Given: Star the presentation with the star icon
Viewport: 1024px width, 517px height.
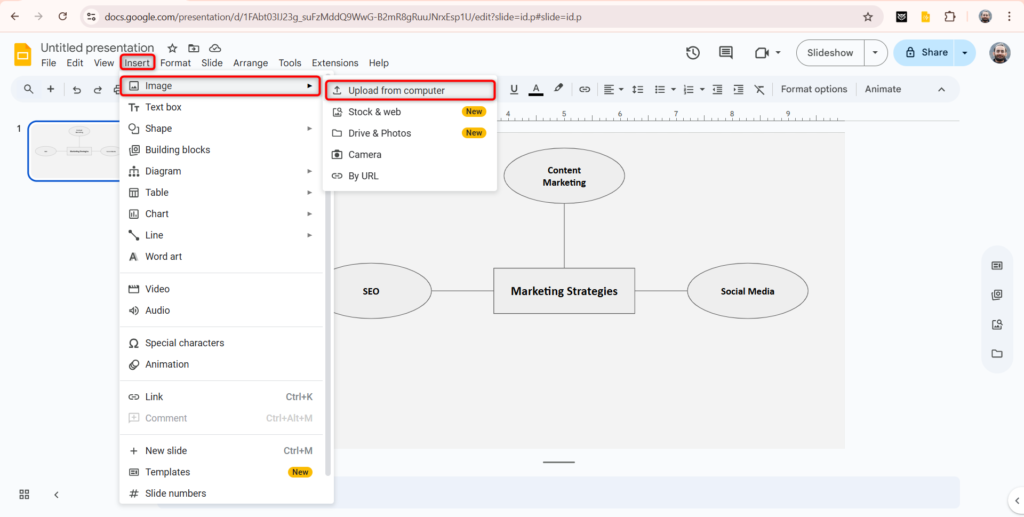Looking at the screenshot, I should coord(172,48).
